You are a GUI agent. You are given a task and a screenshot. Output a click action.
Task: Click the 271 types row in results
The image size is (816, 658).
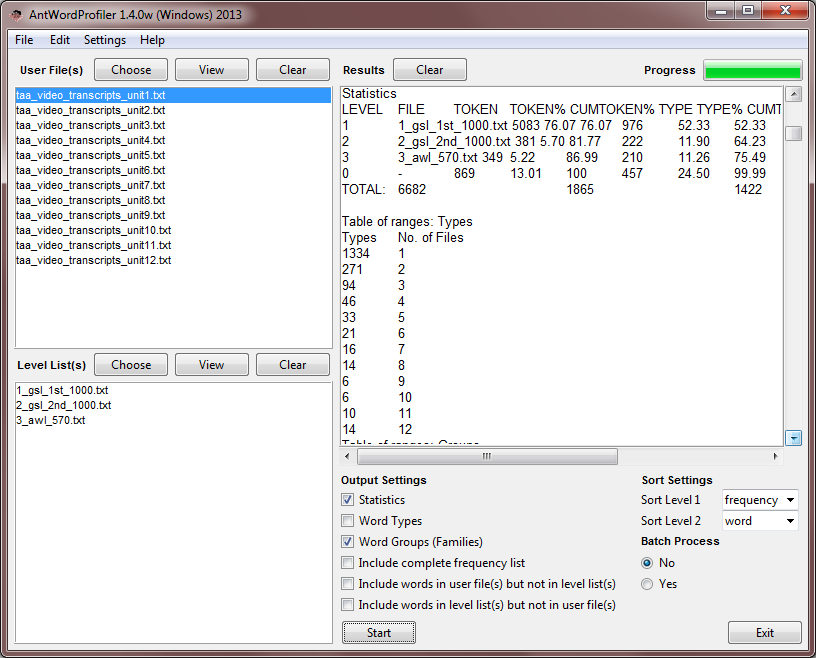[x=562, y=270]
